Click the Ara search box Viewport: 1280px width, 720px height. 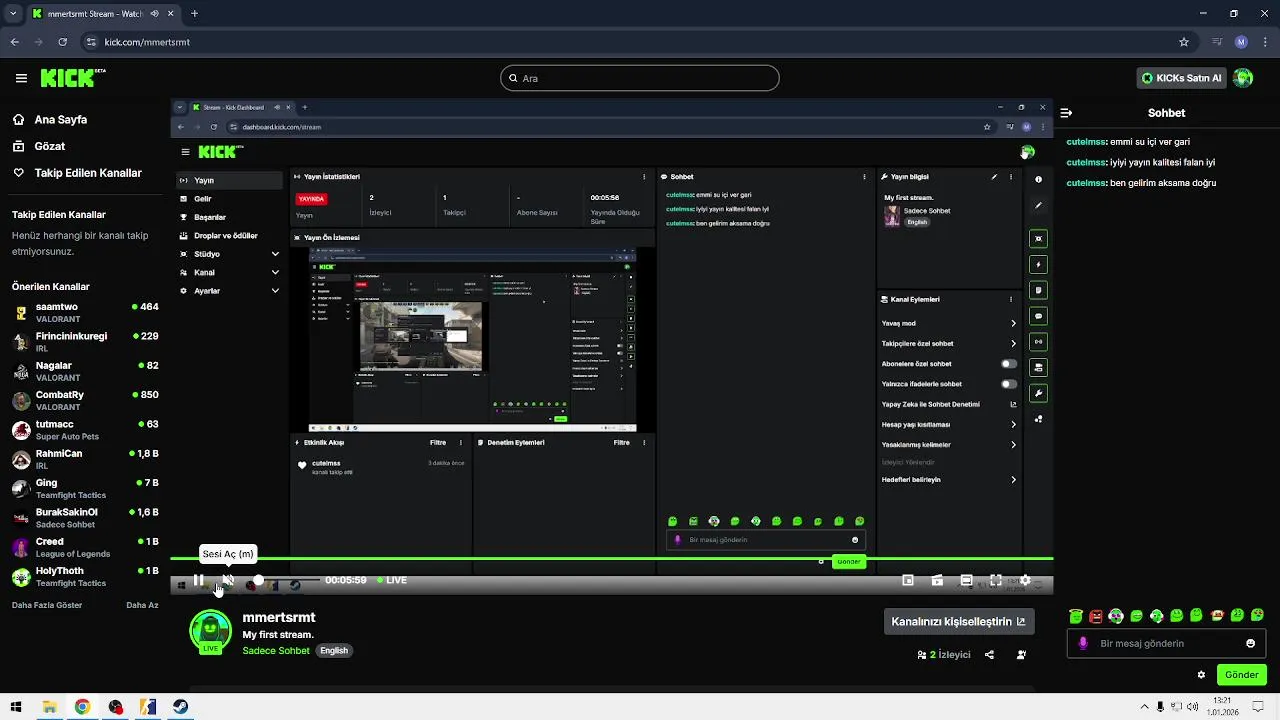click(640, 78)
